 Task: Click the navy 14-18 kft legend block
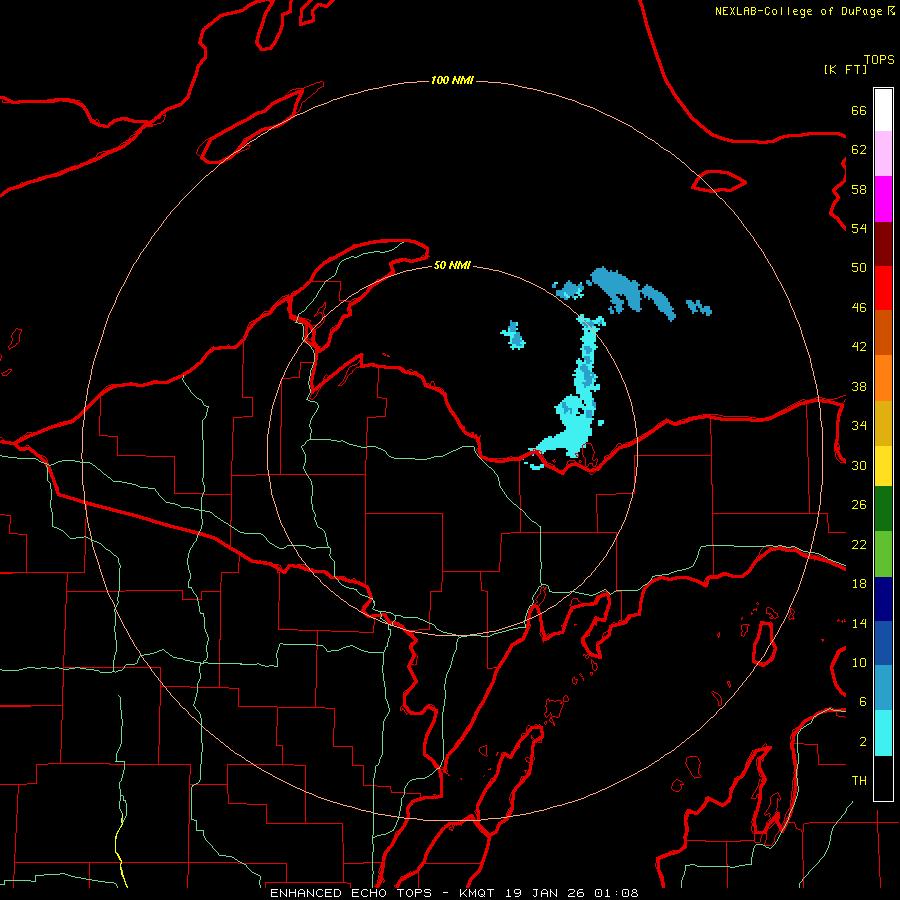[883, 599]
